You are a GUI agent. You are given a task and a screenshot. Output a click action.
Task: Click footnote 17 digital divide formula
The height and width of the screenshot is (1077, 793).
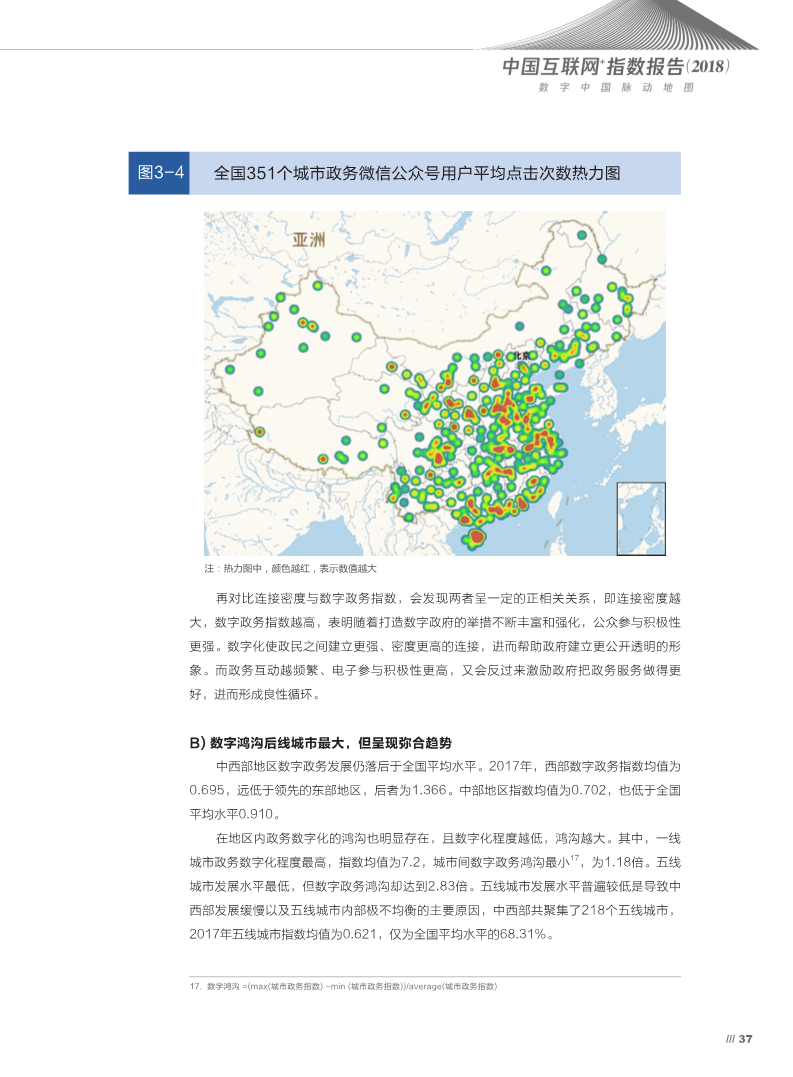pos(343,986)
